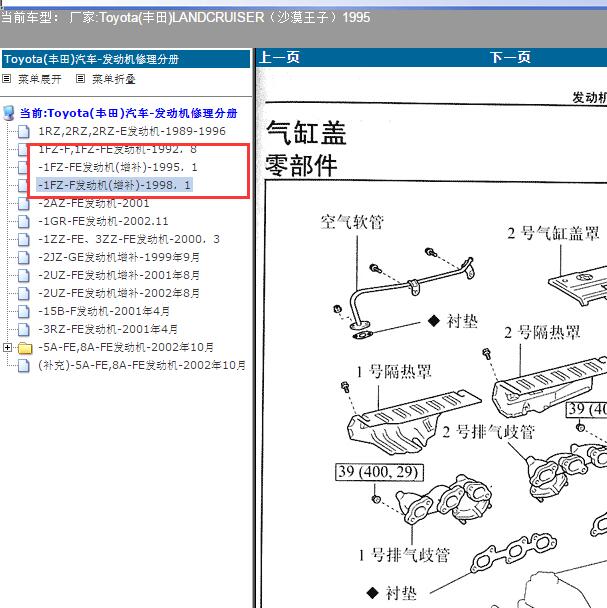
Task: Click the 1 号隔热罩 diagram label
Action: pos(394,372)
